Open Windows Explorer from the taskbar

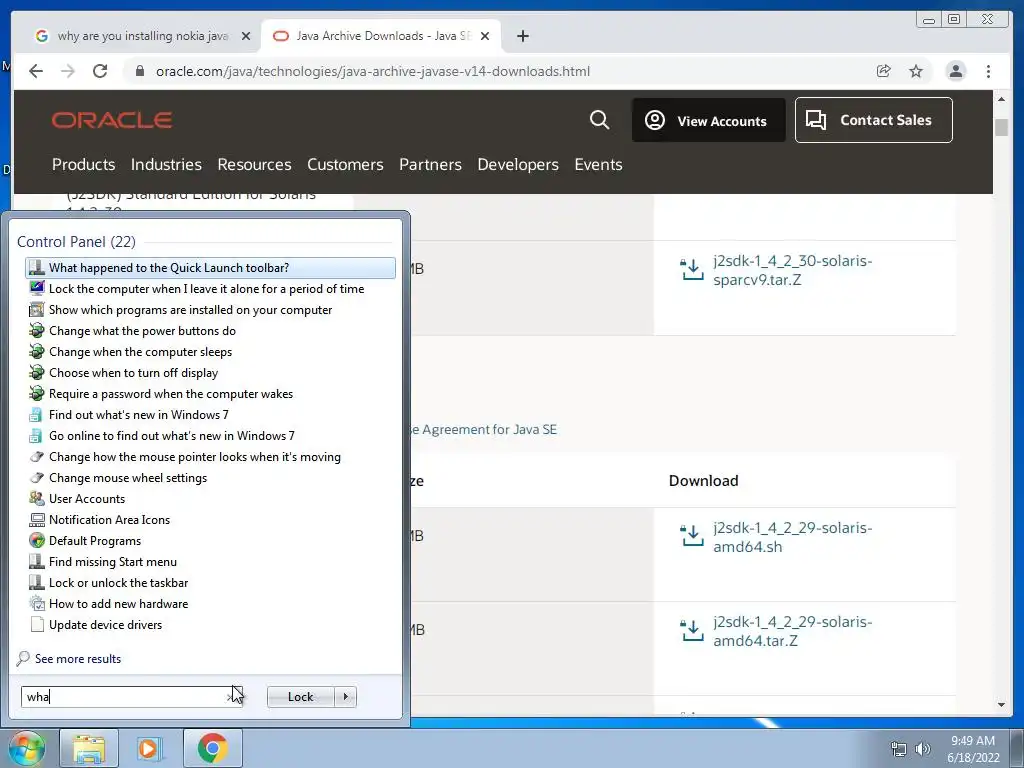(89, 748)
